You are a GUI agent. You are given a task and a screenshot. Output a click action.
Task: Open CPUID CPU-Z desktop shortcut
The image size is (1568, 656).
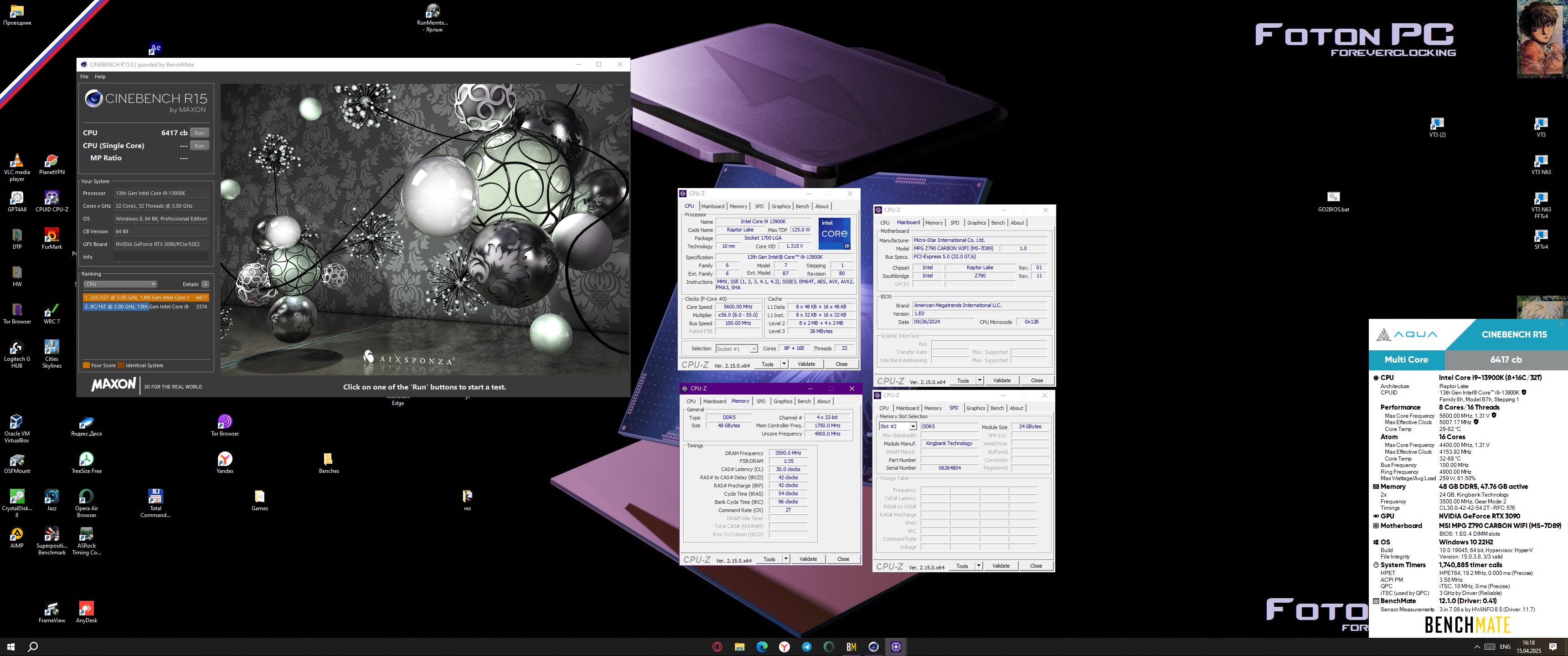[x=52, y=201]
